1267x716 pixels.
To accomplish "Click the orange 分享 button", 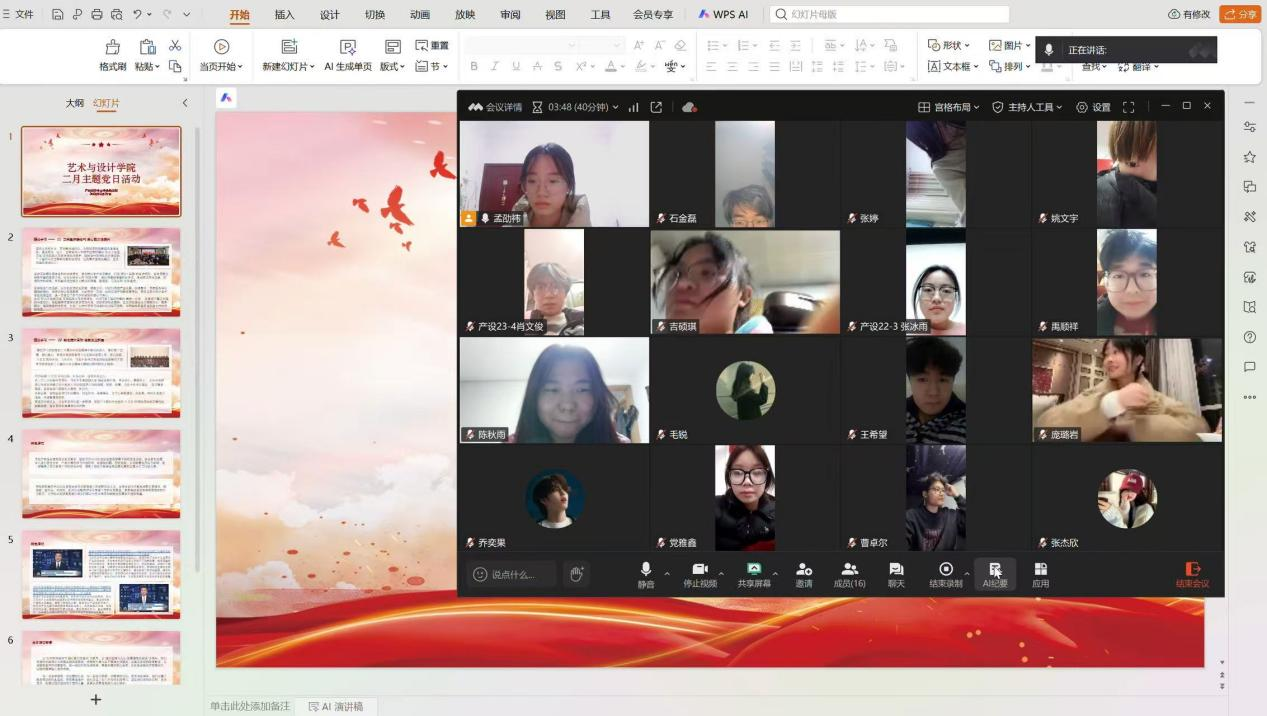I will (1240, 15).
